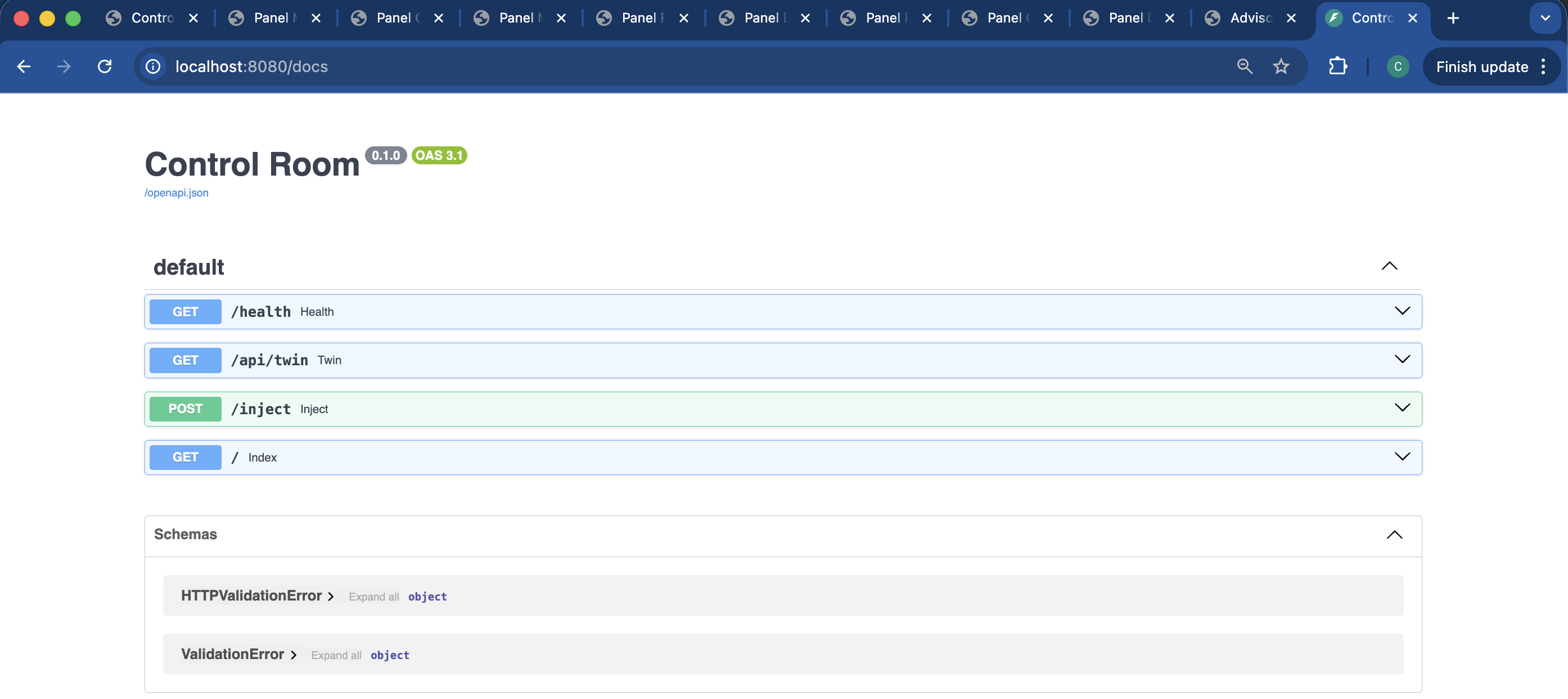Collapse the default section

point(1389,266)
